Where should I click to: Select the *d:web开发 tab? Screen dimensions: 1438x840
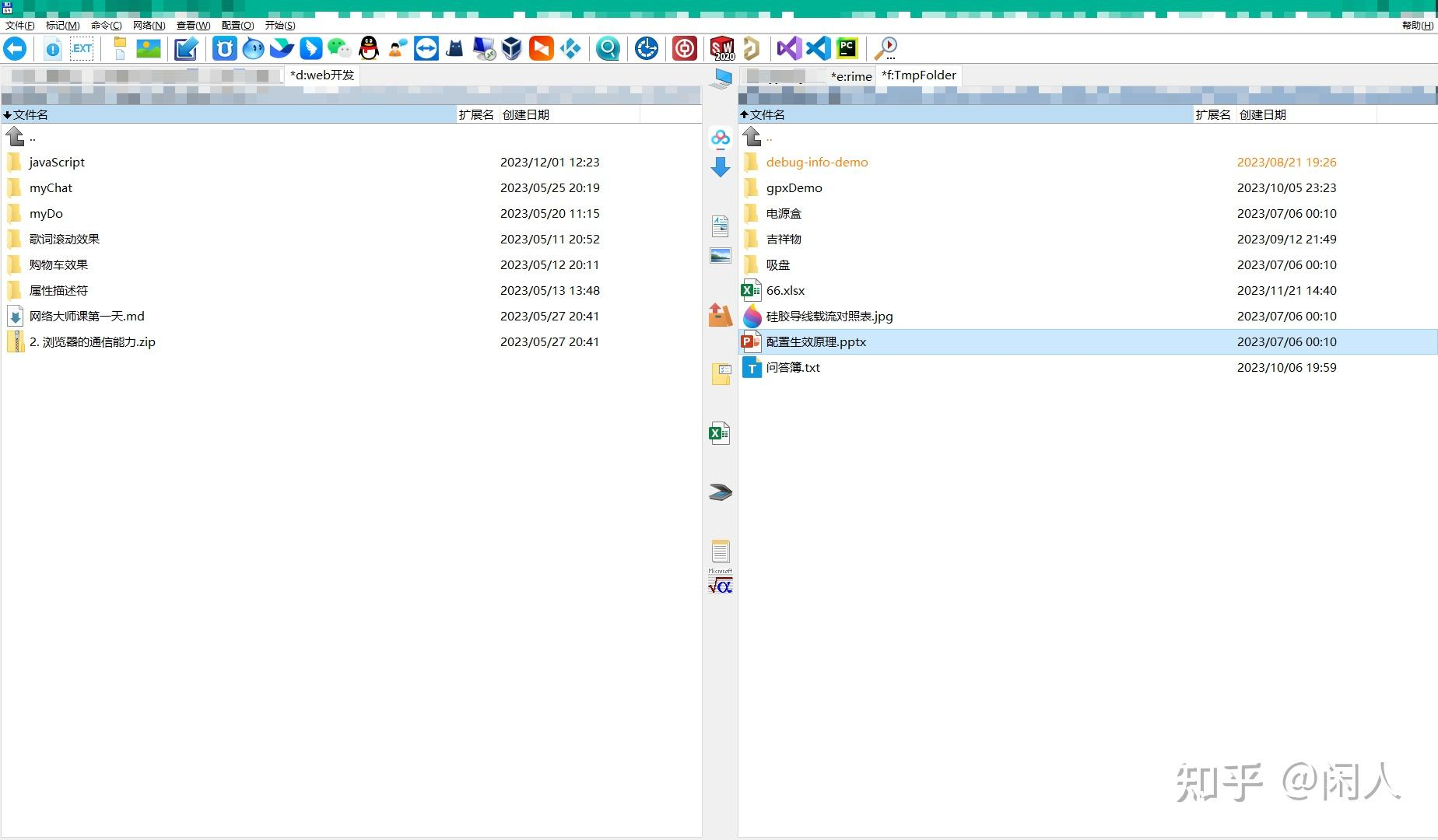click(x=321, y=75)
